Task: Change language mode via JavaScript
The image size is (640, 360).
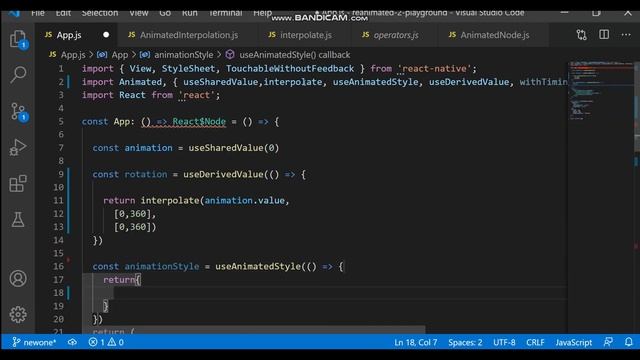Action: click(573, 342)
